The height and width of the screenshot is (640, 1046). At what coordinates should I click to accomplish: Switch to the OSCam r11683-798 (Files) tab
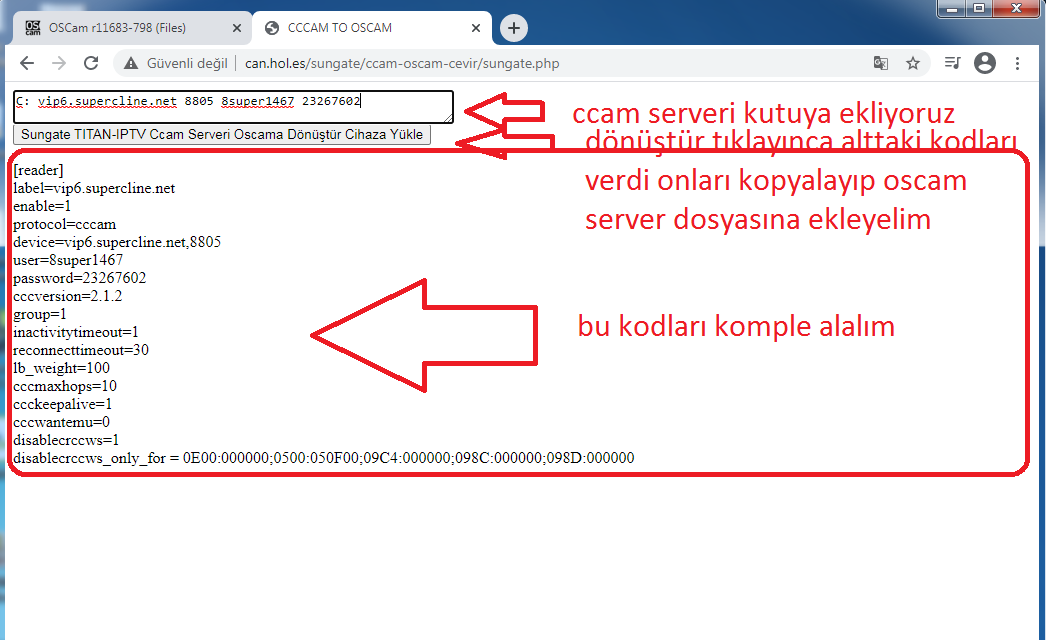[130, 27]
